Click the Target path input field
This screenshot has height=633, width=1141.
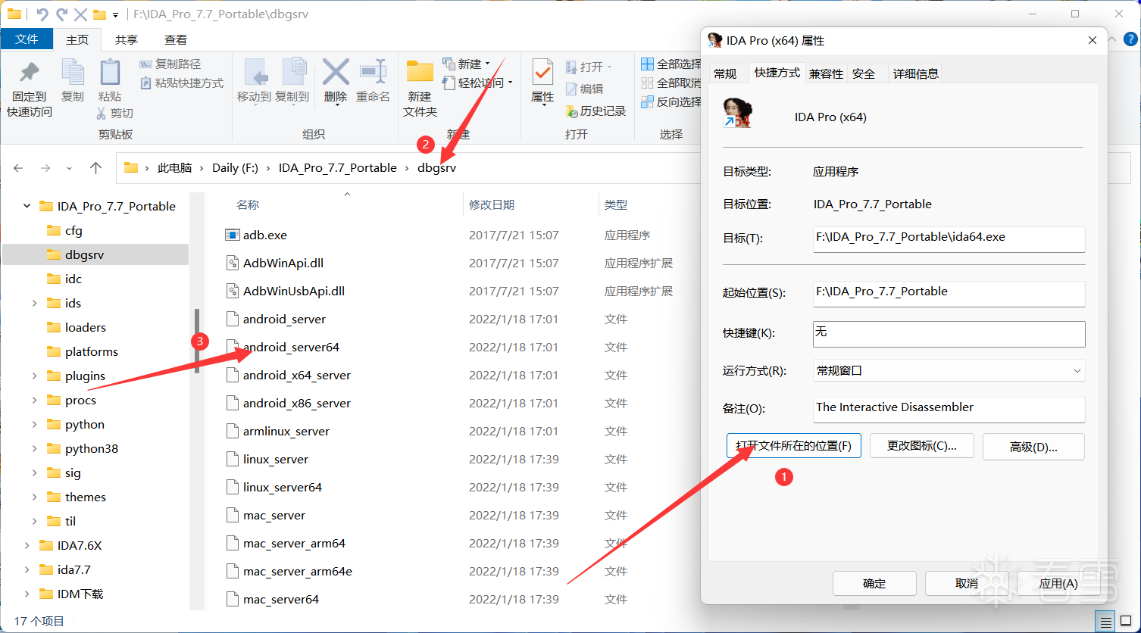[x=949, y=239]
